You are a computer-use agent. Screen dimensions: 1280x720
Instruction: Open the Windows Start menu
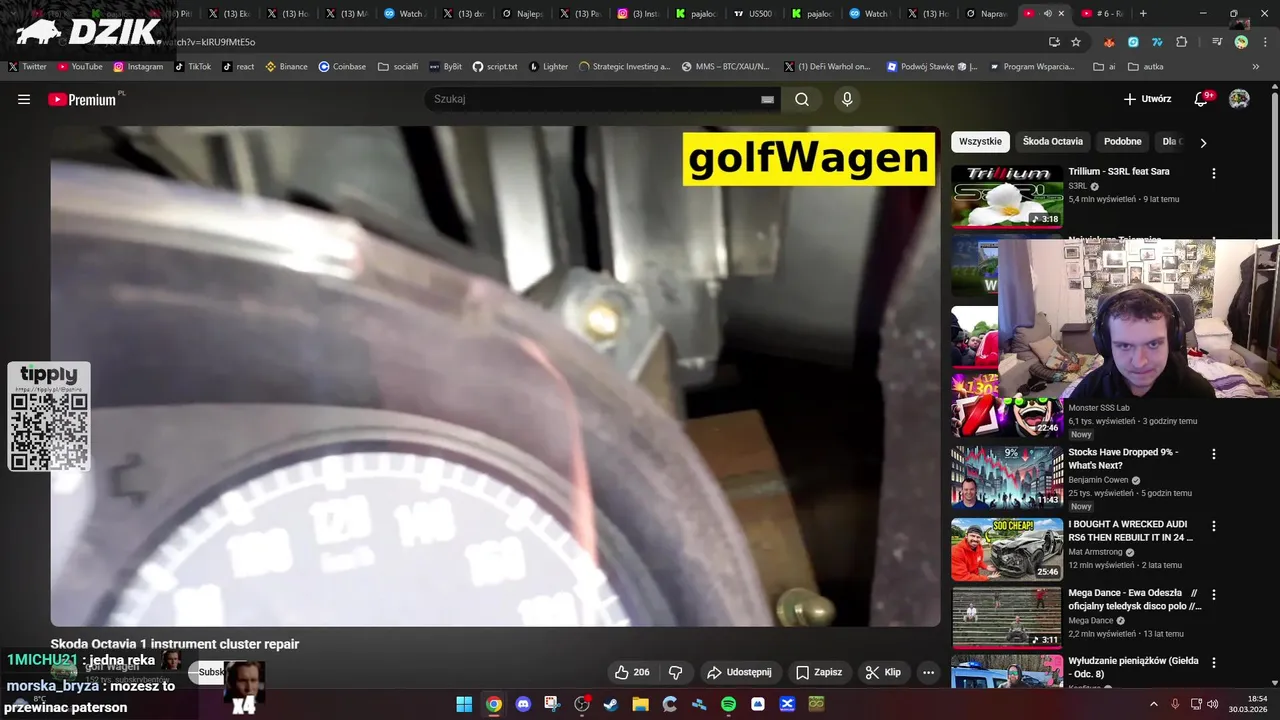pyautogui.click(x=464, y=704)
